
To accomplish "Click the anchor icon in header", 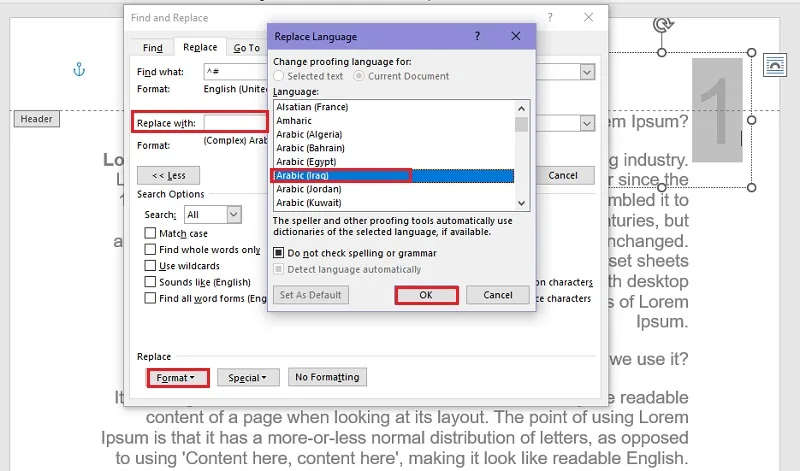I will [79, 69].
